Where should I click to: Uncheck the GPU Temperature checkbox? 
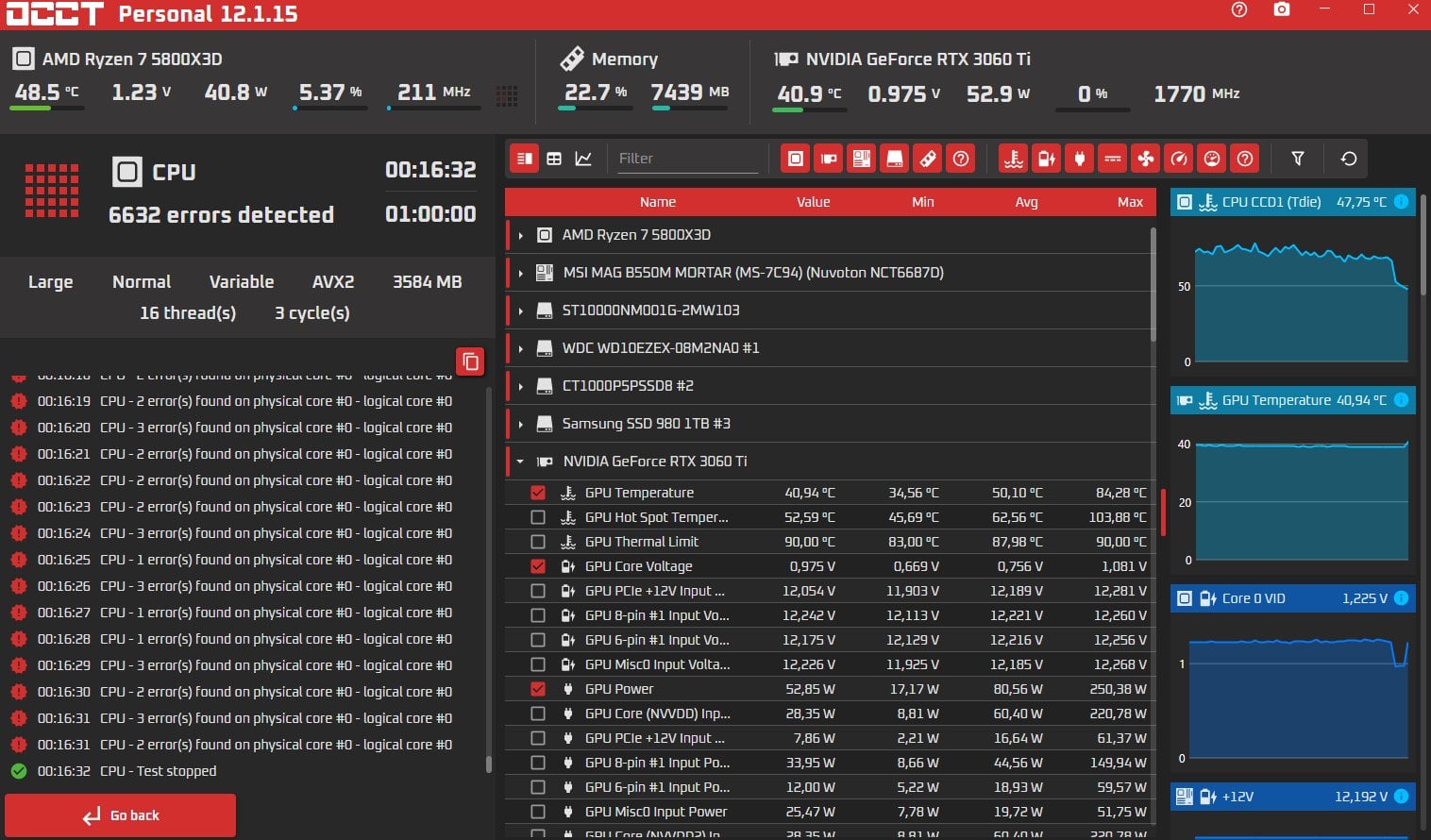coord(538,493)
